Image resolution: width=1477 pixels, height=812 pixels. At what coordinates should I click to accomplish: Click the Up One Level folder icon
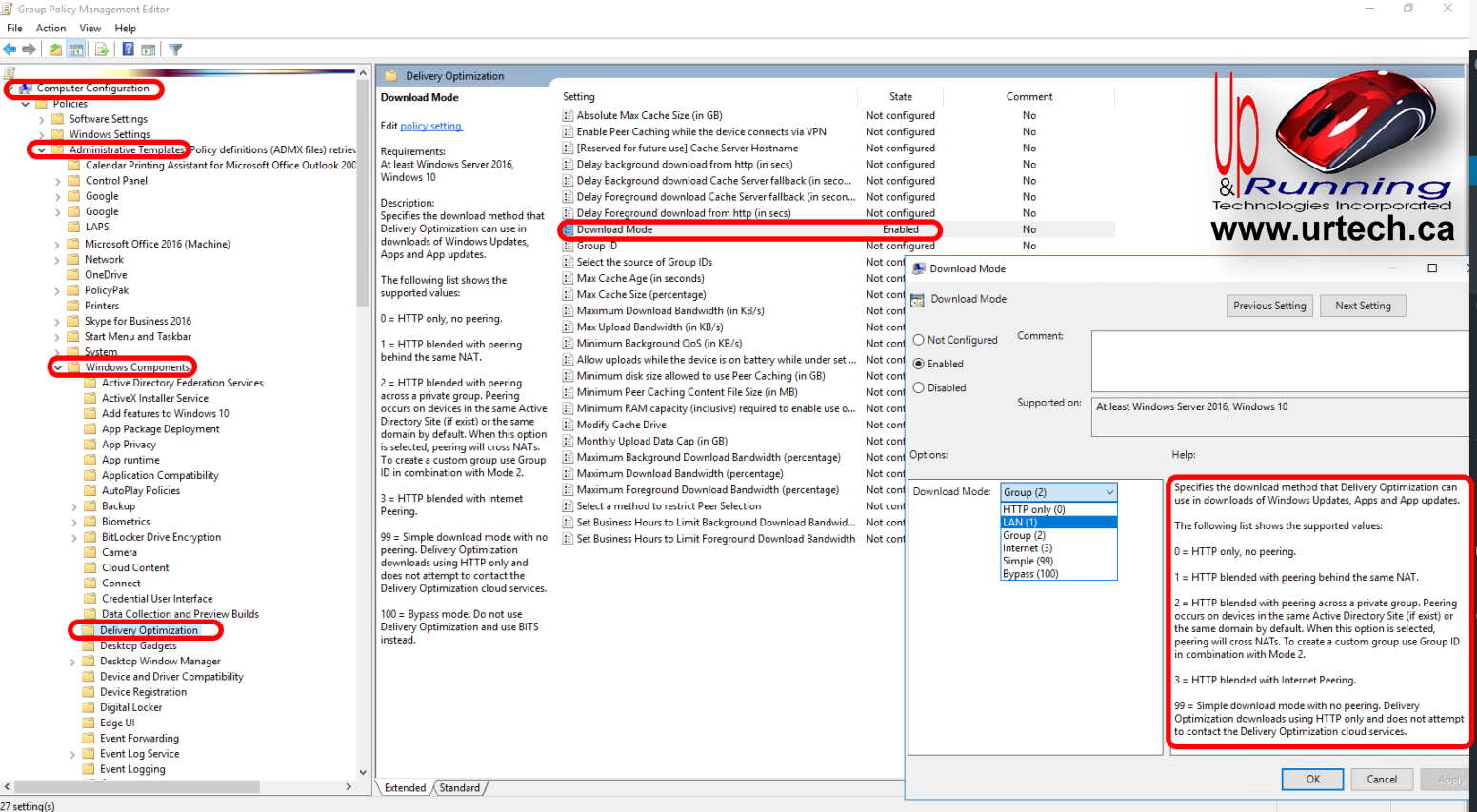pos(55,50)
